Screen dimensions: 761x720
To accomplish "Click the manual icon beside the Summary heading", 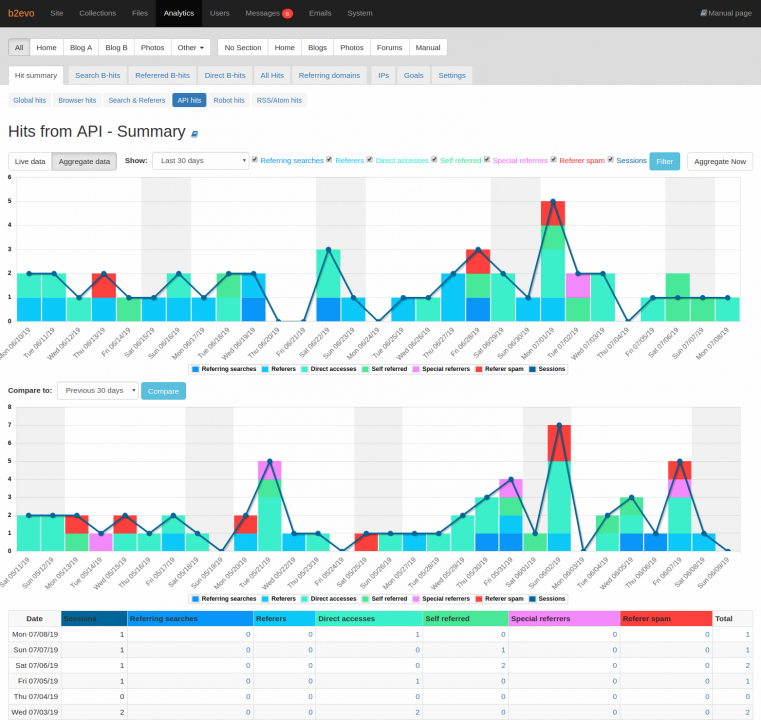I will tap(194, 134).
